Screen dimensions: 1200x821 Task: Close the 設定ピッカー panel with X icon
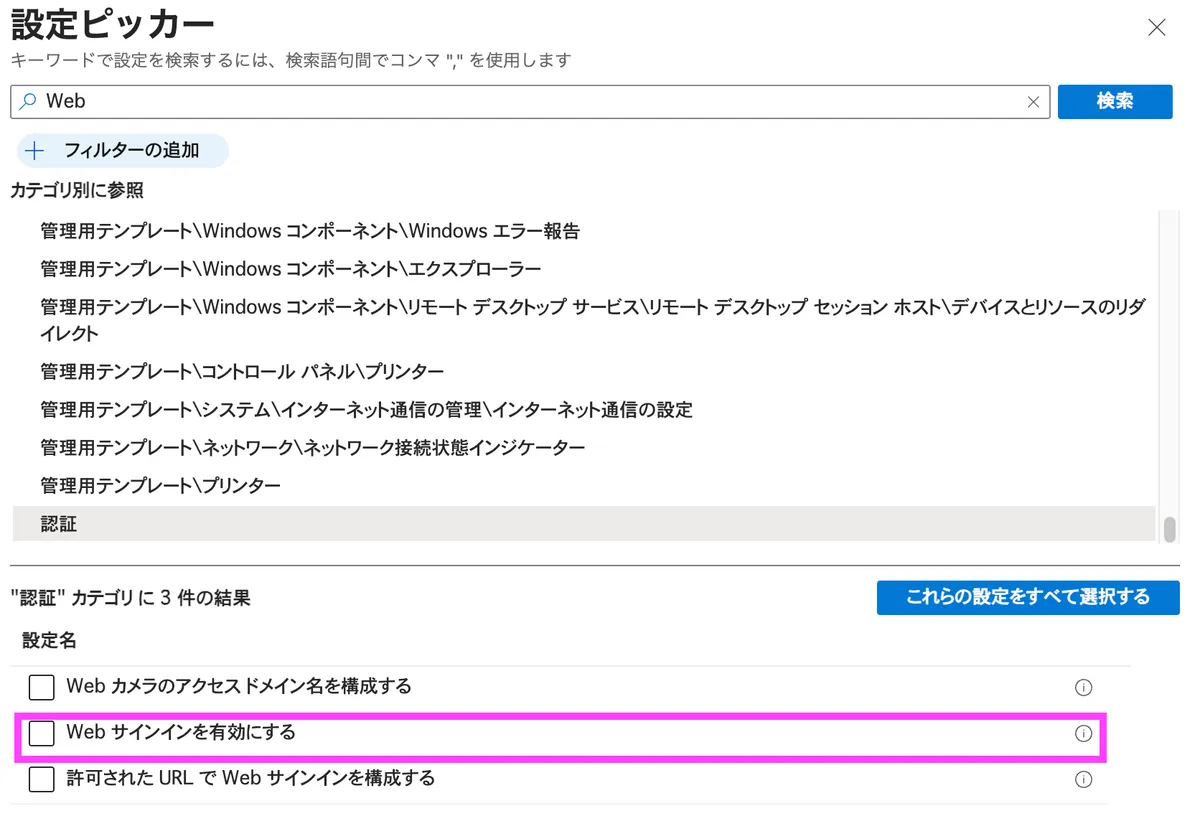(1157, 28)
